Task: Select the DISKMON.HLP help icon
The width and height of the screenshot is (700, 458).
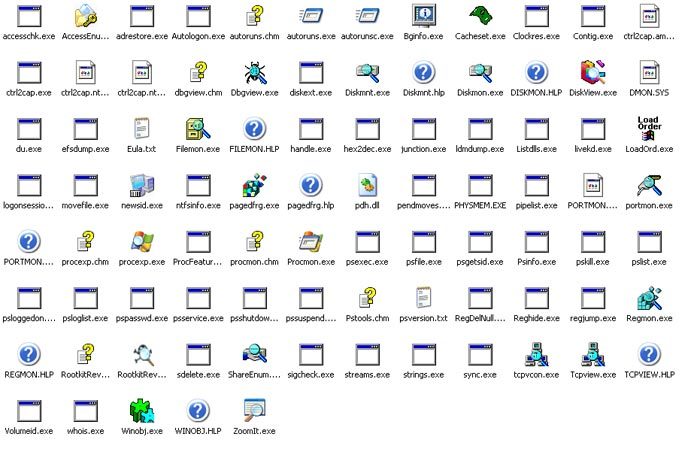Action: pyautogui.click(x=536, y=72)
